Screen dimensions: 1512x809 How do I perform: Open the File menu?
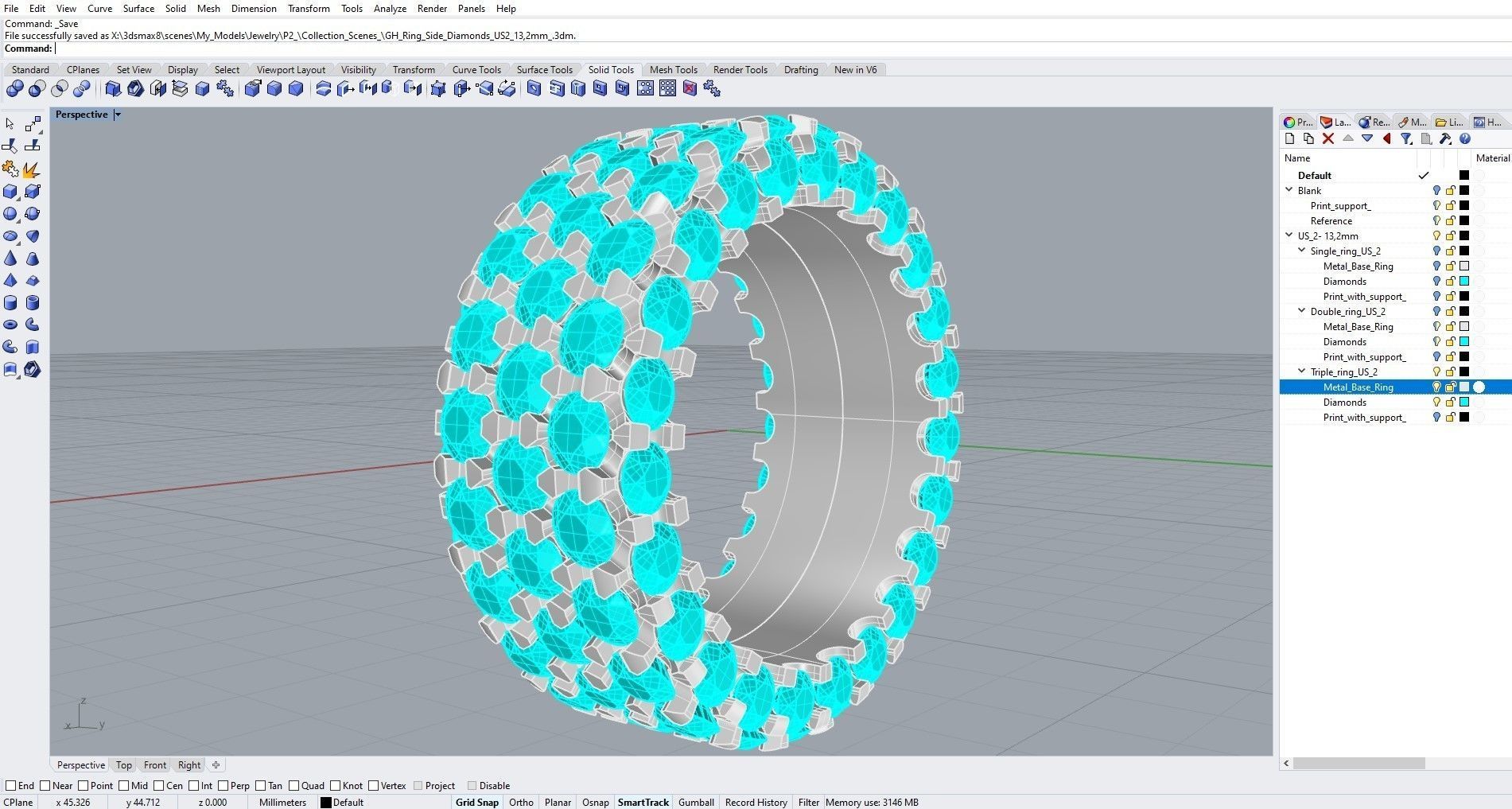coord(11,8)
